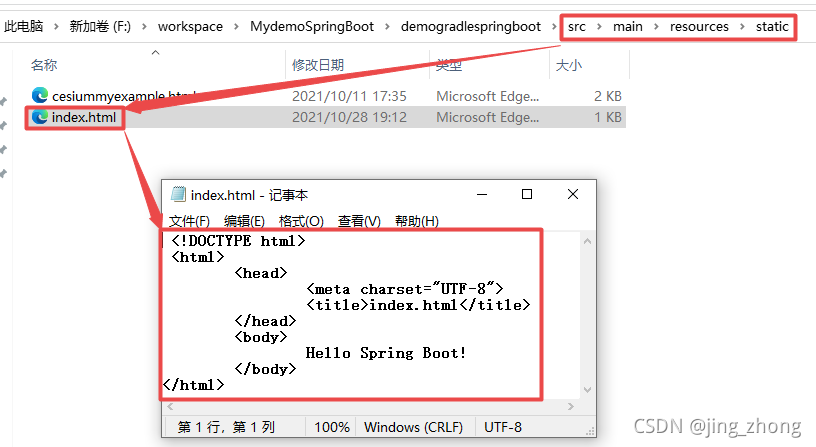Navigate to demogradlespringboot breadcrumb folder
Viewport: 816px width, 447px height.
point(470,27)
